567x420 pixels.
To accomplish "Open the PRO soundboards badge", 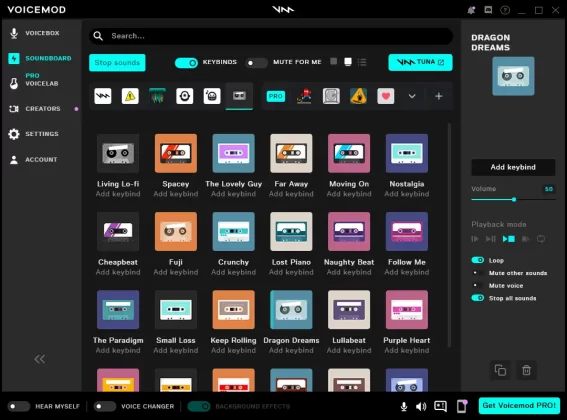I will pyautogui.click(x=276, y=96).
